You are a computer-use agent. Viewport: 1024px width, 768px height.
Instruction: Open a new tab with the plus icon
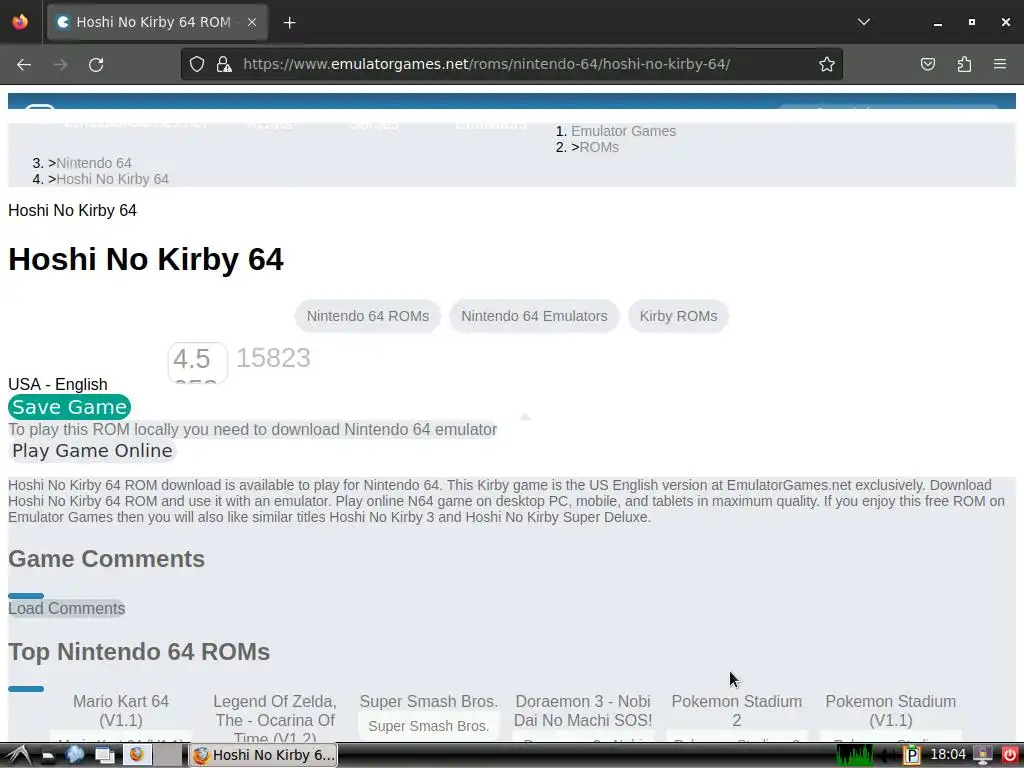point(289,23)
